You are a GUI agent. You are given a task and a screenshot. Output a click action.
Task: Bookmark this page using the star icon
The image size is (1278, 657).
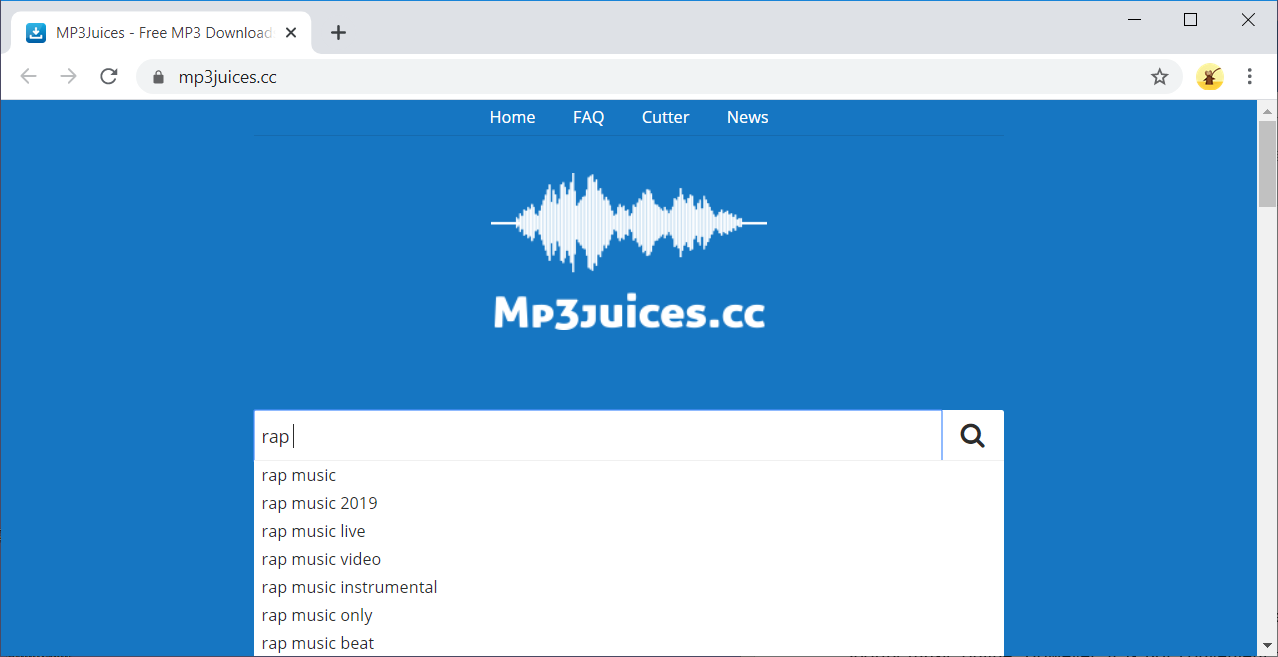[x=1159, y=77]
